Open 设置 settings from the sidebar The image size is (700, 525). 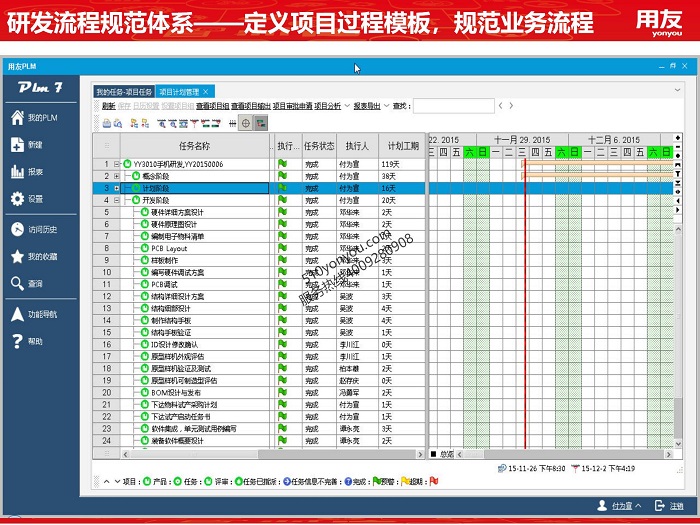click(x=18, y=199)
